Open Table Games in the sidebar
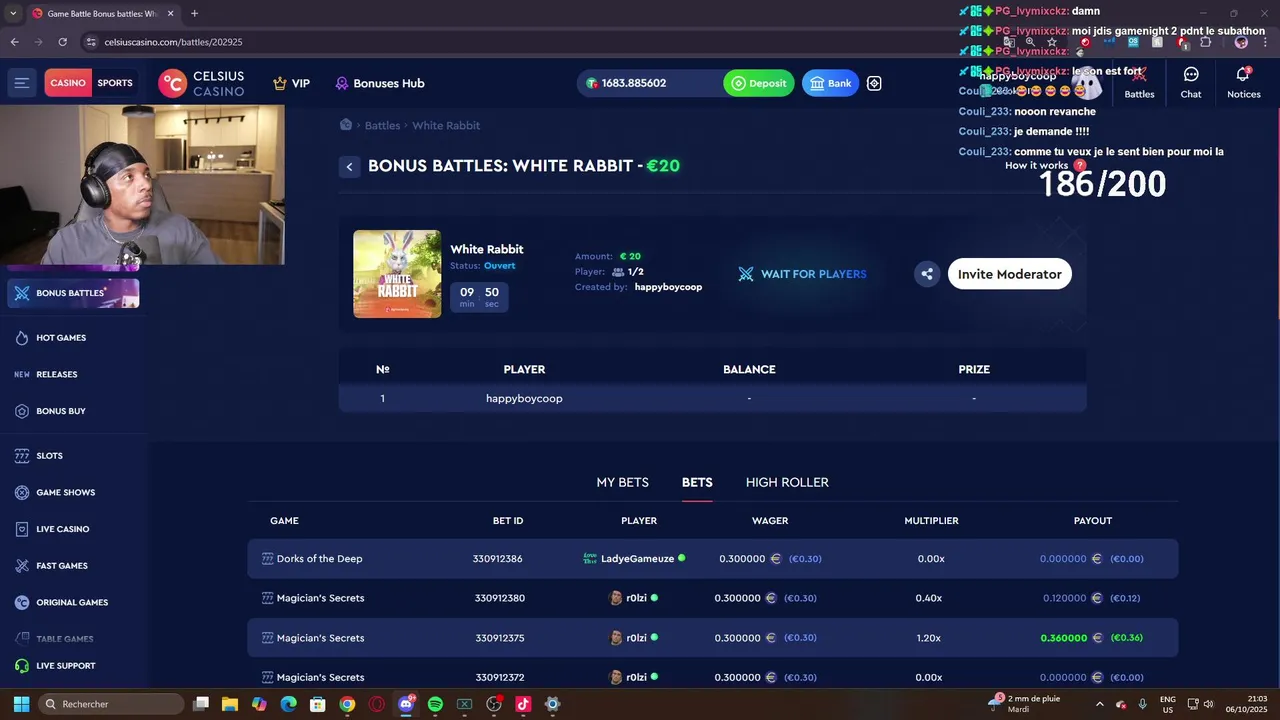 65,639
